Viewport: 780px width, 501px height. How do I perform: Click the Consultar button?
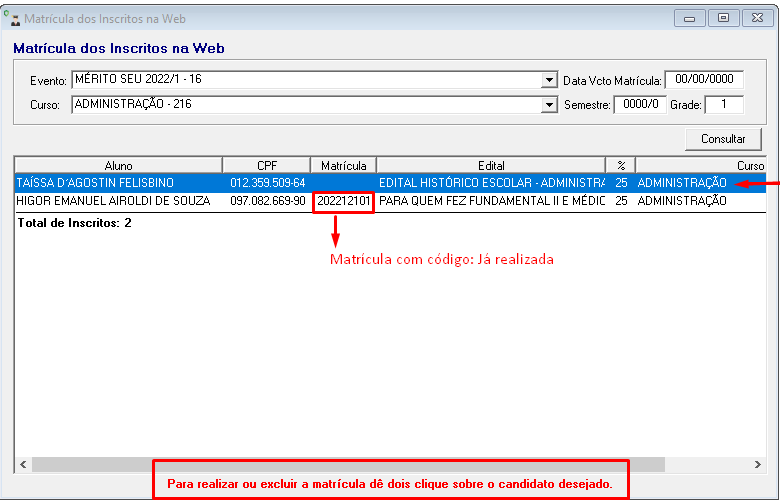coord(723,139)
